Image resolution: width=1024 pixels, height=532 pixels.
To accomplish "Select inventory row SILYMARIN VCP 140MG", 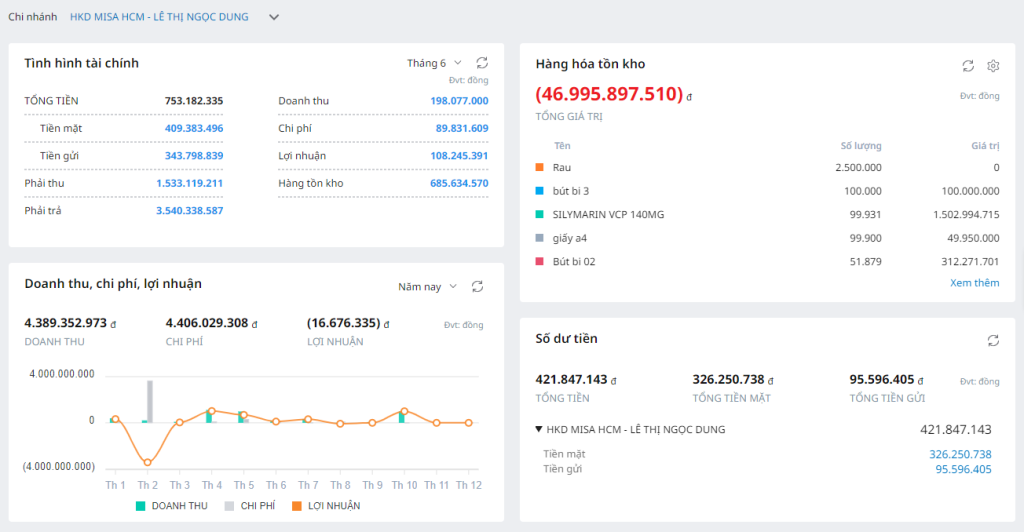I will 767,215.
